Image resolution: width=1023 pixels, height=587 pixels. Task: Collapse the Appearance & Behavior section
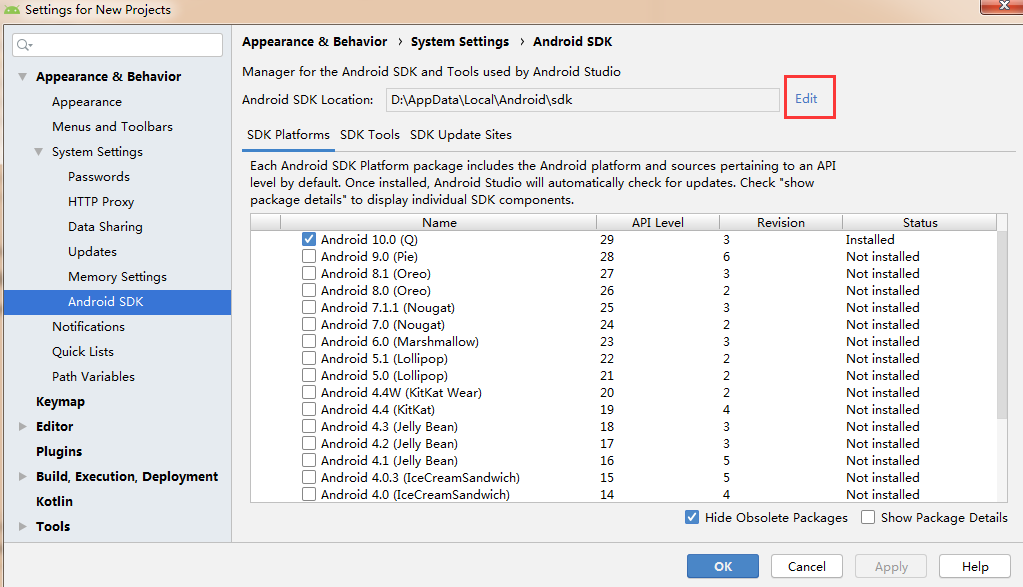(21, 76)
